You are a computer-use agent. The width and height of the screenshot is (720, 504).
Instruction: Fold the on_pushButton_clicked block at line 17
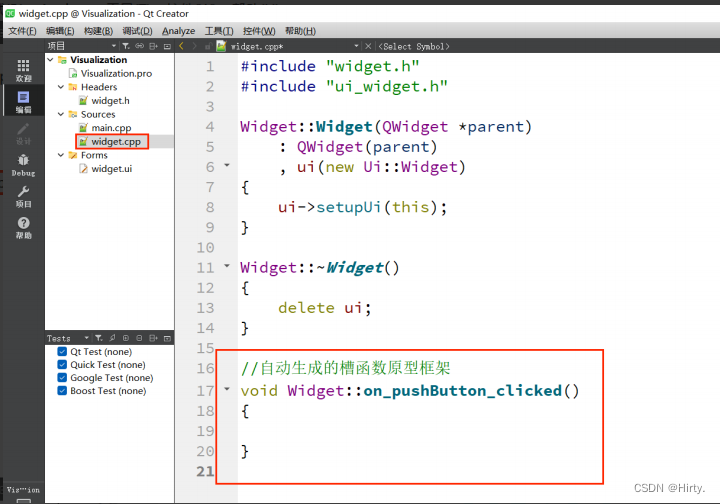[227, 389]
